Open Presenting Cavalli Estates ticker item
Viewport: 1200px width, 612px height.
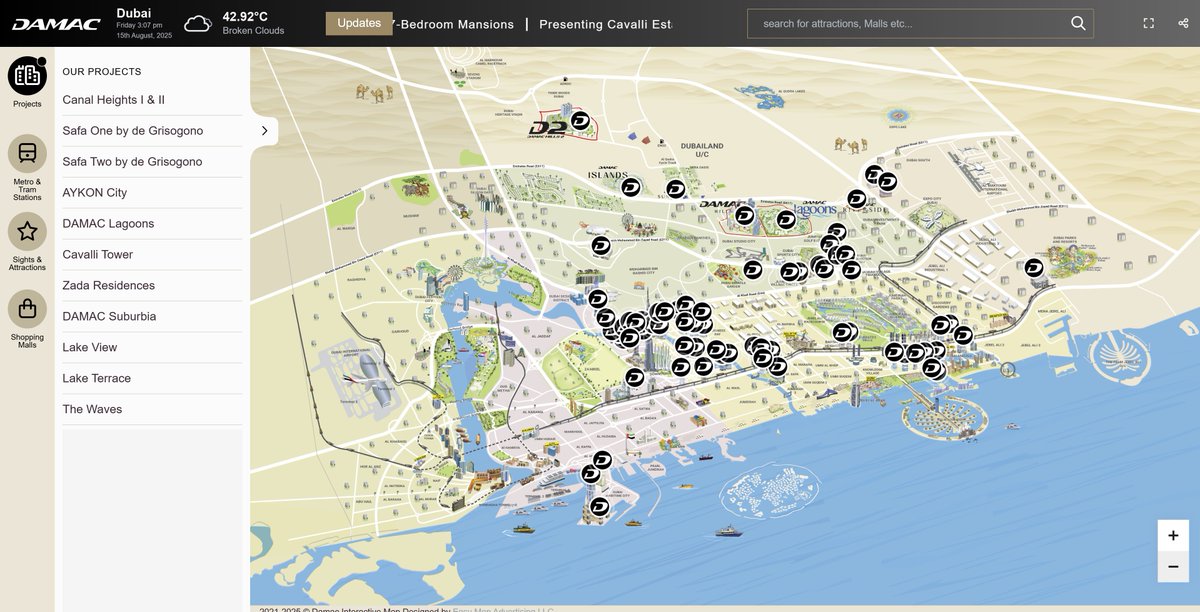pos(606,24)
